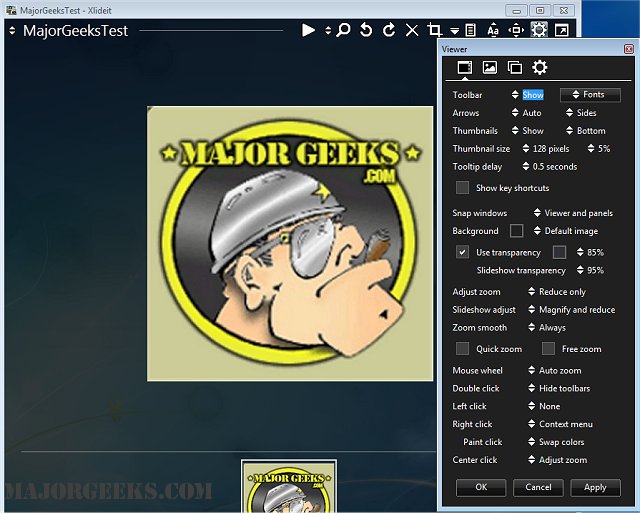Pick the Background color swatch
The height and width of the screenshot is (513, 640).
tap(516, 231)
